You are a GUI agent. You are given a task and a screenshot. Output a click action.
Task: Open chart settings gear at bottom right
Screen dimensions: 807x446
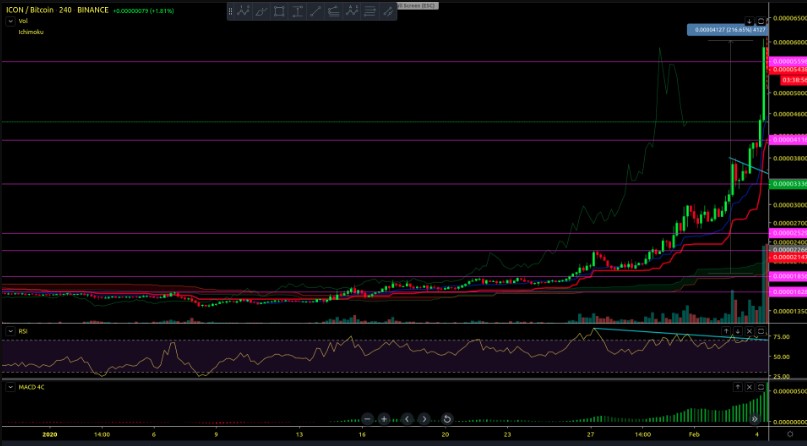pyautogui.click(x=792, y=435)
